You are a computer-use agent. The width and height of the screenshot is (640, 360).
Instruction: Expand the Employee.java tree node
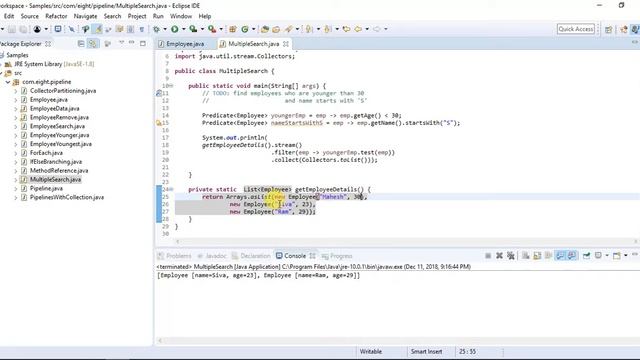16,100
